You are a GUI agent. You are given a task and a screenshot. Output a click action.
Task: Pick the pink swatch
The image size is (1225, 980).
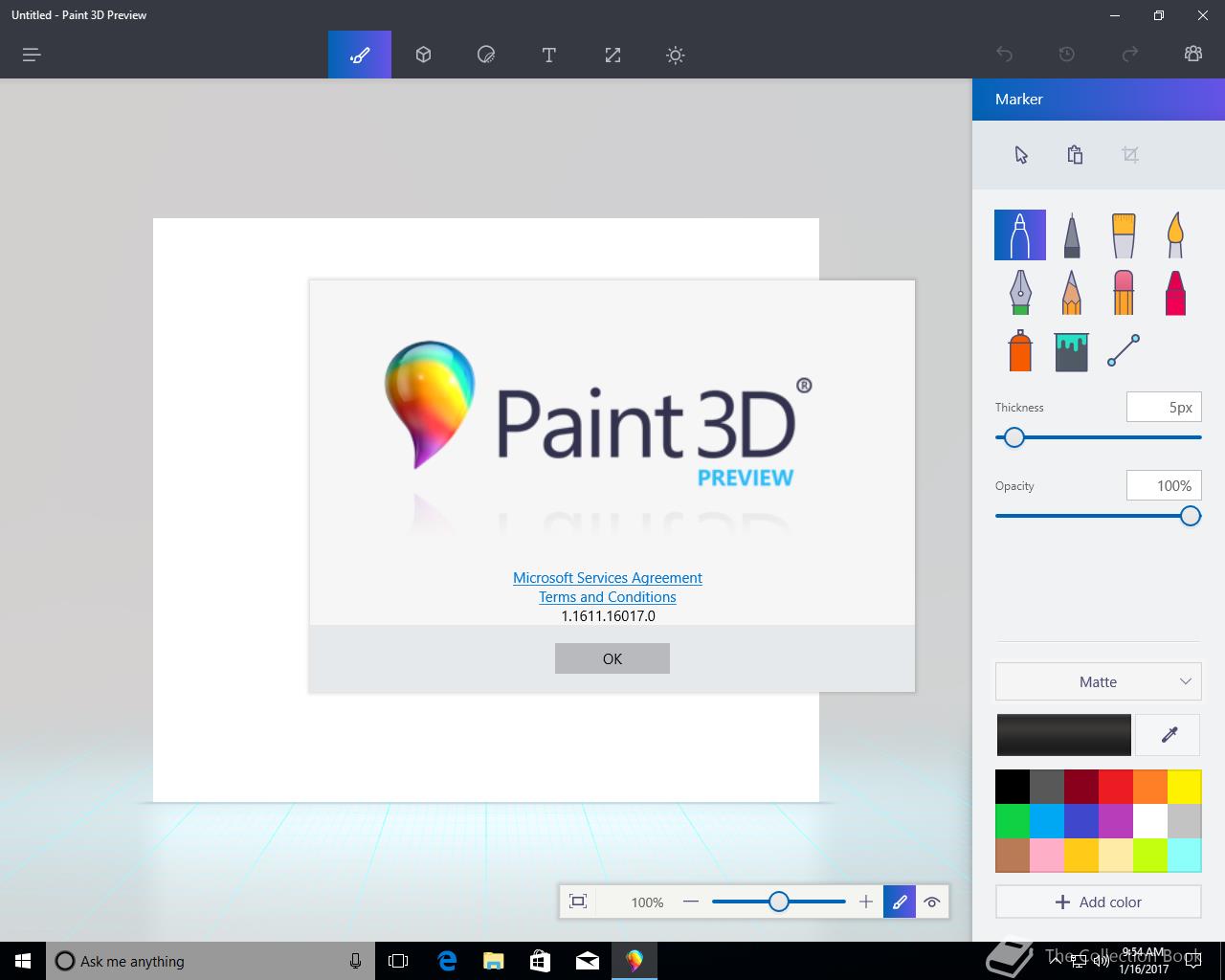coord(1047,856)
